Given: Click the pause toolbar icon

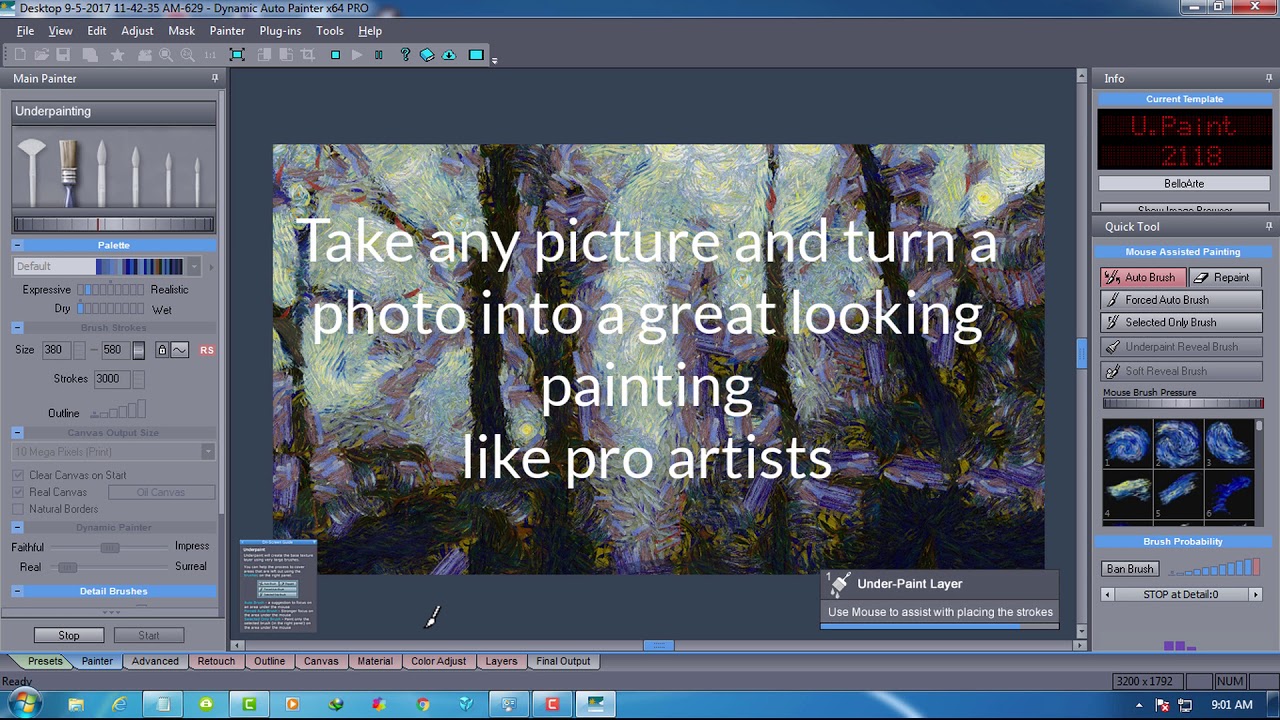Looking at the screenshot, I should point(379,55).
